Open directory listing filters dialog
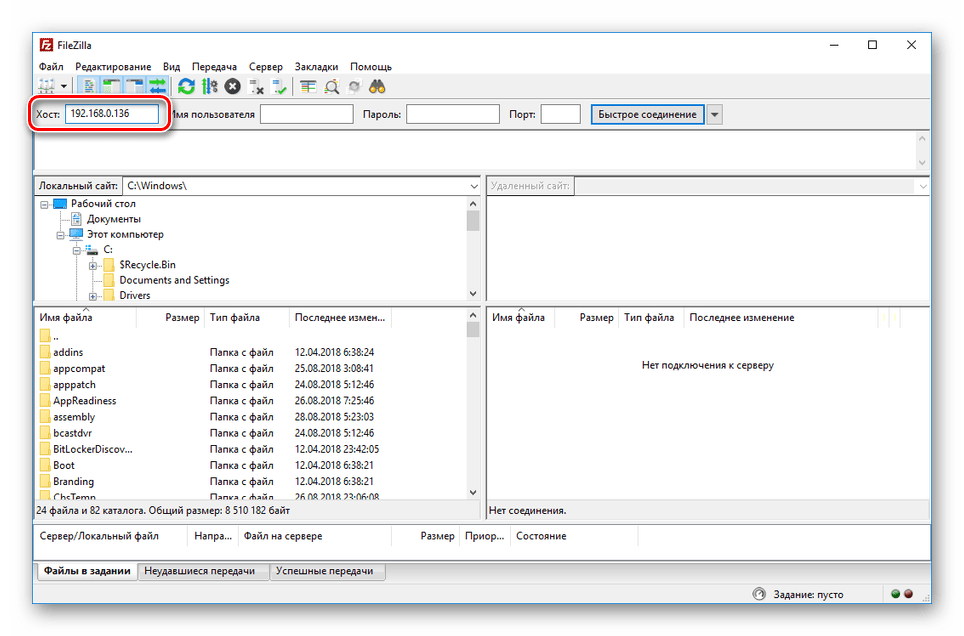 (x=308, y=87)
